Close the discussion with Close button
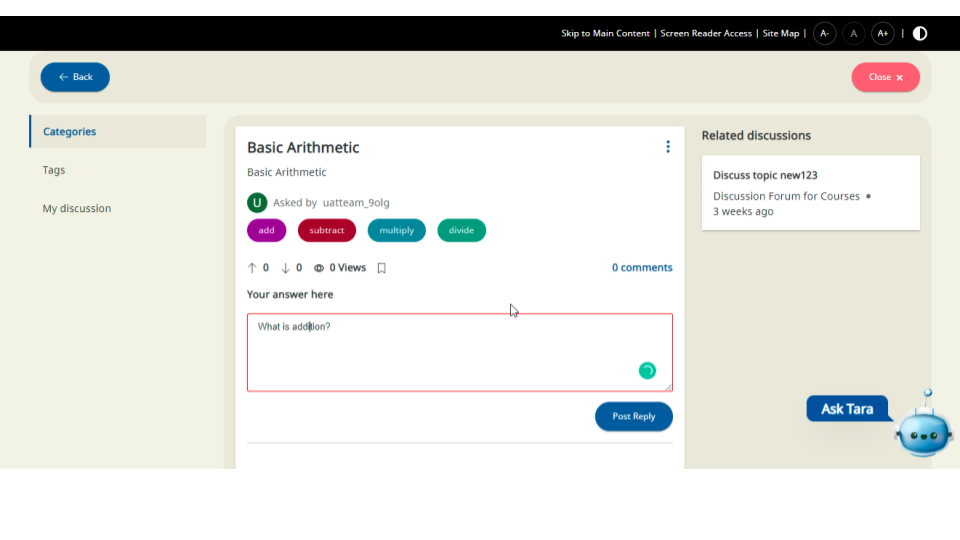 click(x=885, y=77)
